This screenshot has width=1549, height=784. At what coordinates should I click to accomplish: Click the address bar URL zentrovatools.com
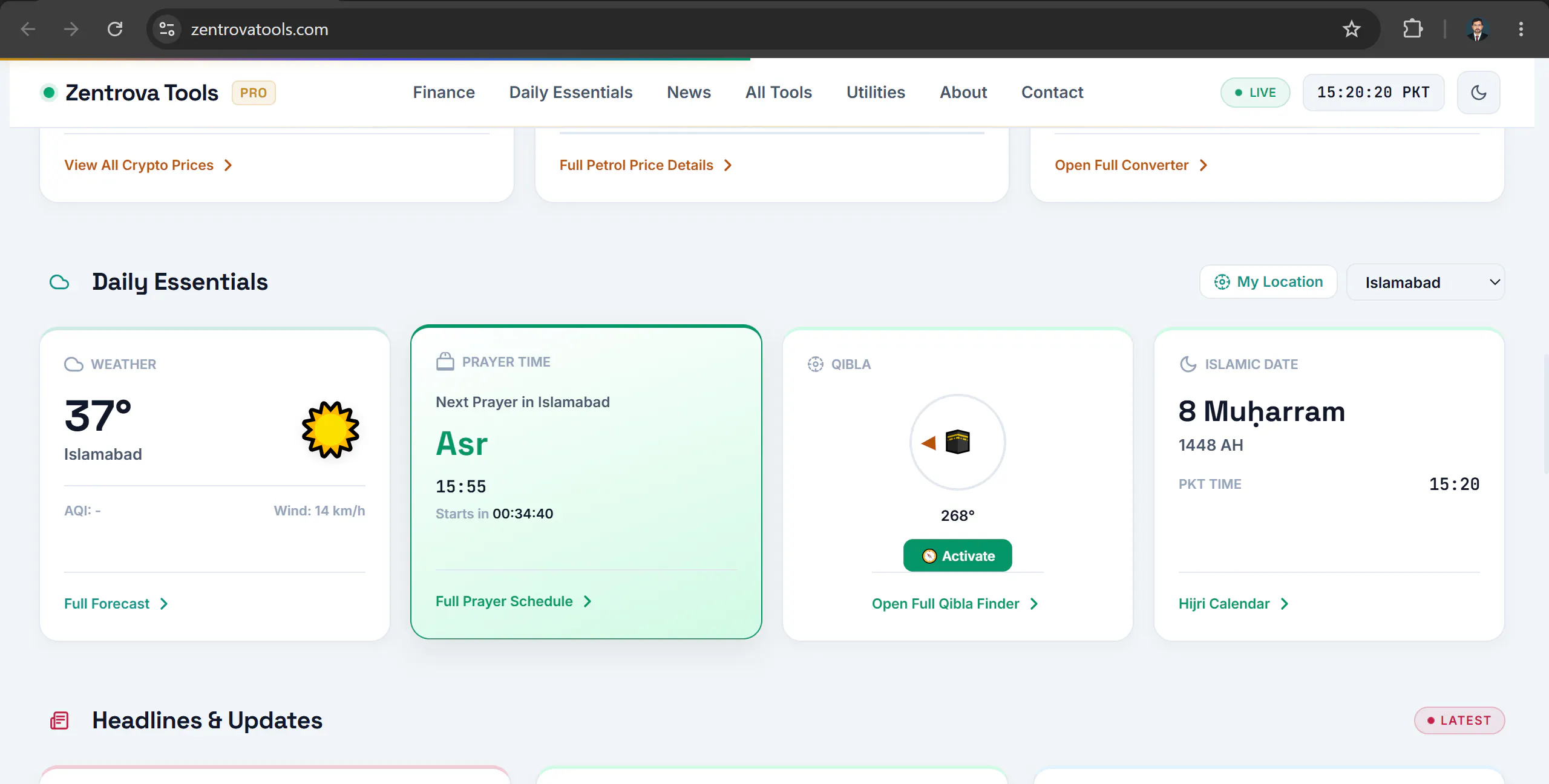coord(260,29)
